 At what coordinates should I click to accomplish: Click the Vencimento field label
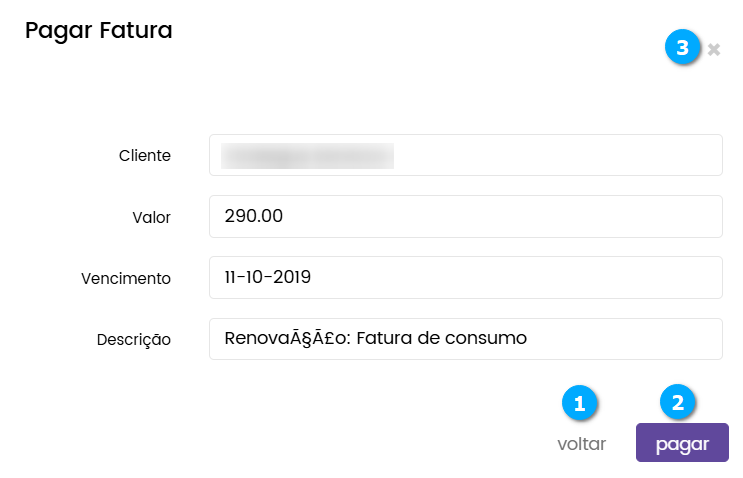pyautogui.click(x=127, y=278)
